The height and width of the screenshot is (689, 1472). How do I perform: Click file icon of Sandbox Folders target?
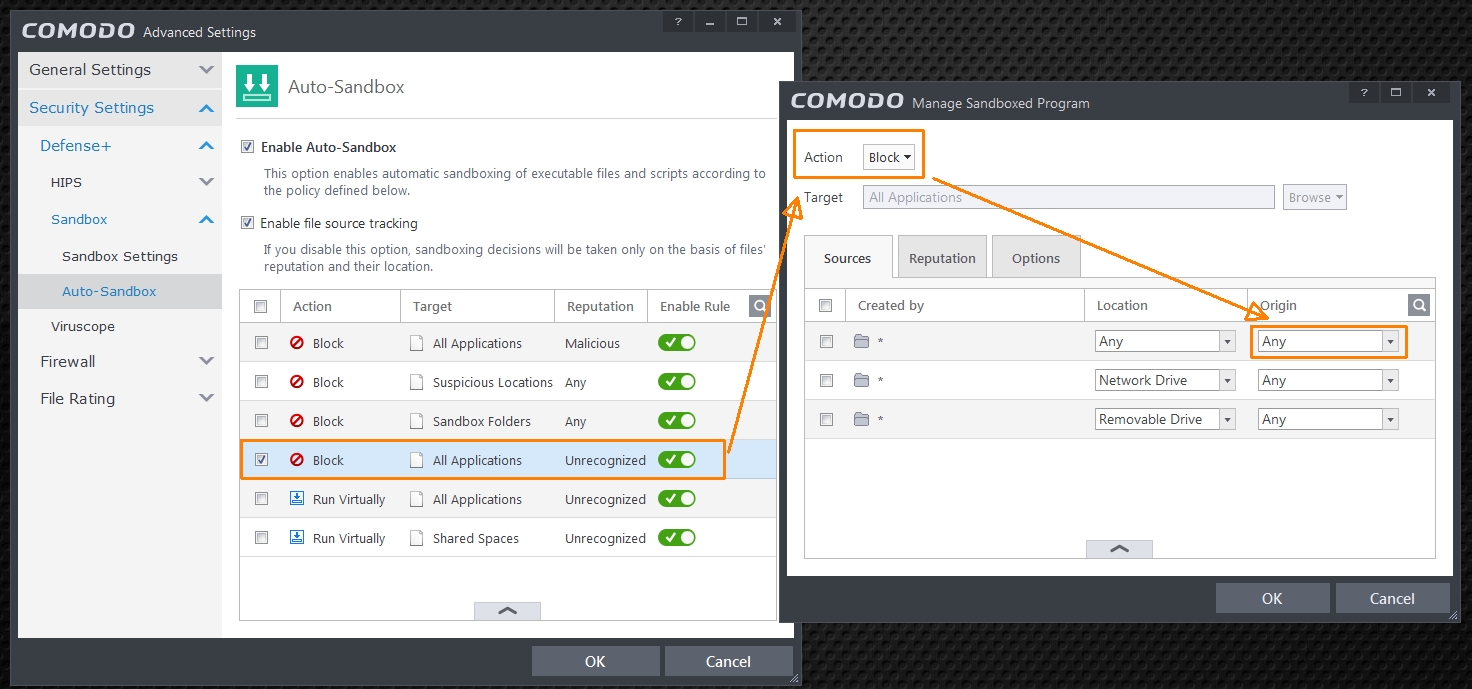417,421
